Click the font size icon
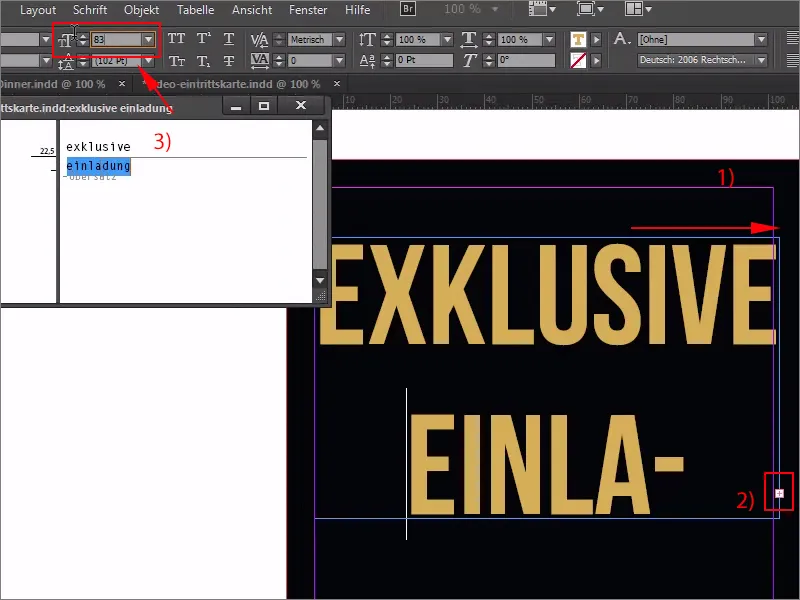This screenshot has height=600, width=800. coord(65,40)
